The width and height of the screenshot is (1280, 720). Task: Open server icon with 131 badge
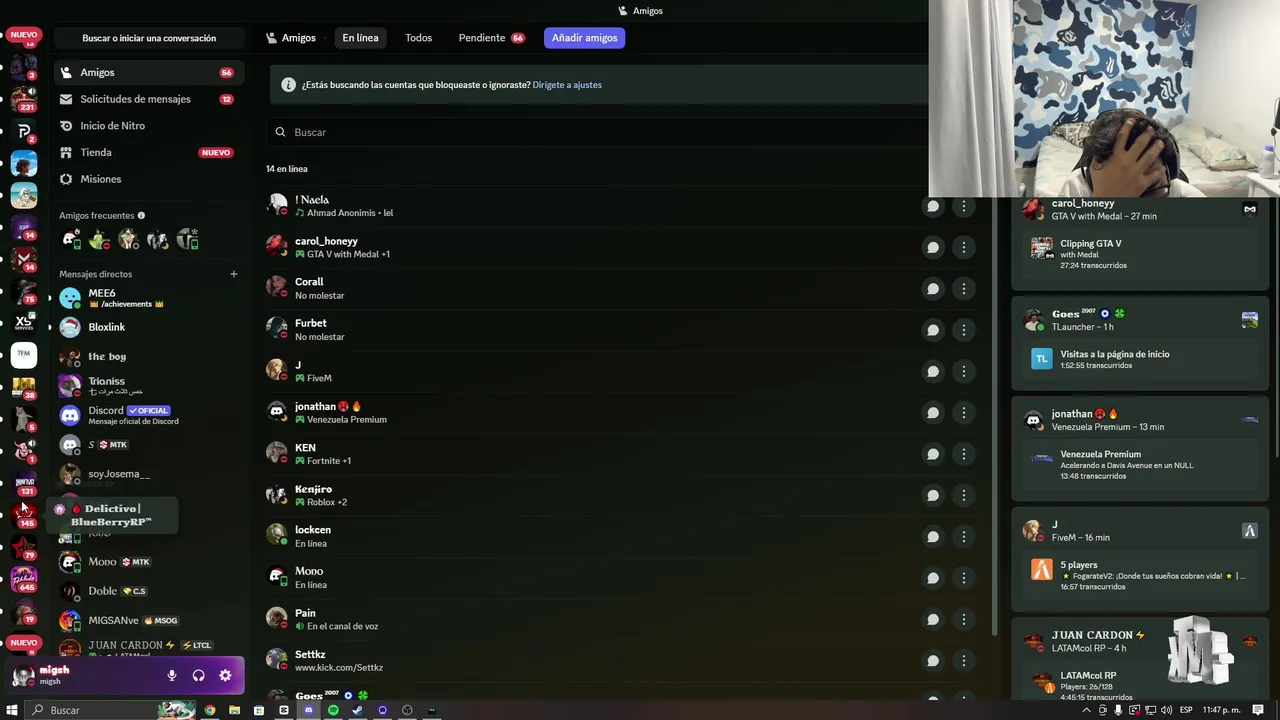click(24, 482)
